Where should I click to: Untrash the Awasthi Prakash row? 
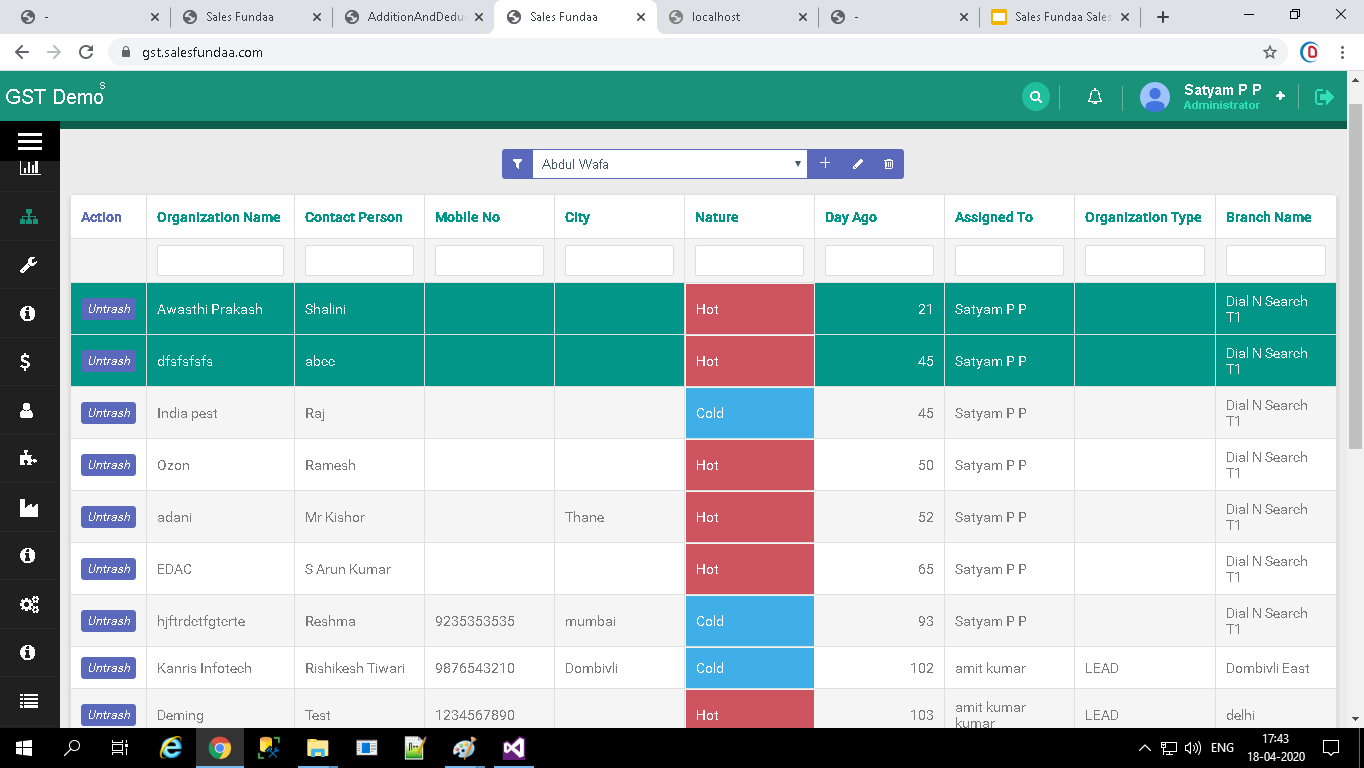click(108, 309)
